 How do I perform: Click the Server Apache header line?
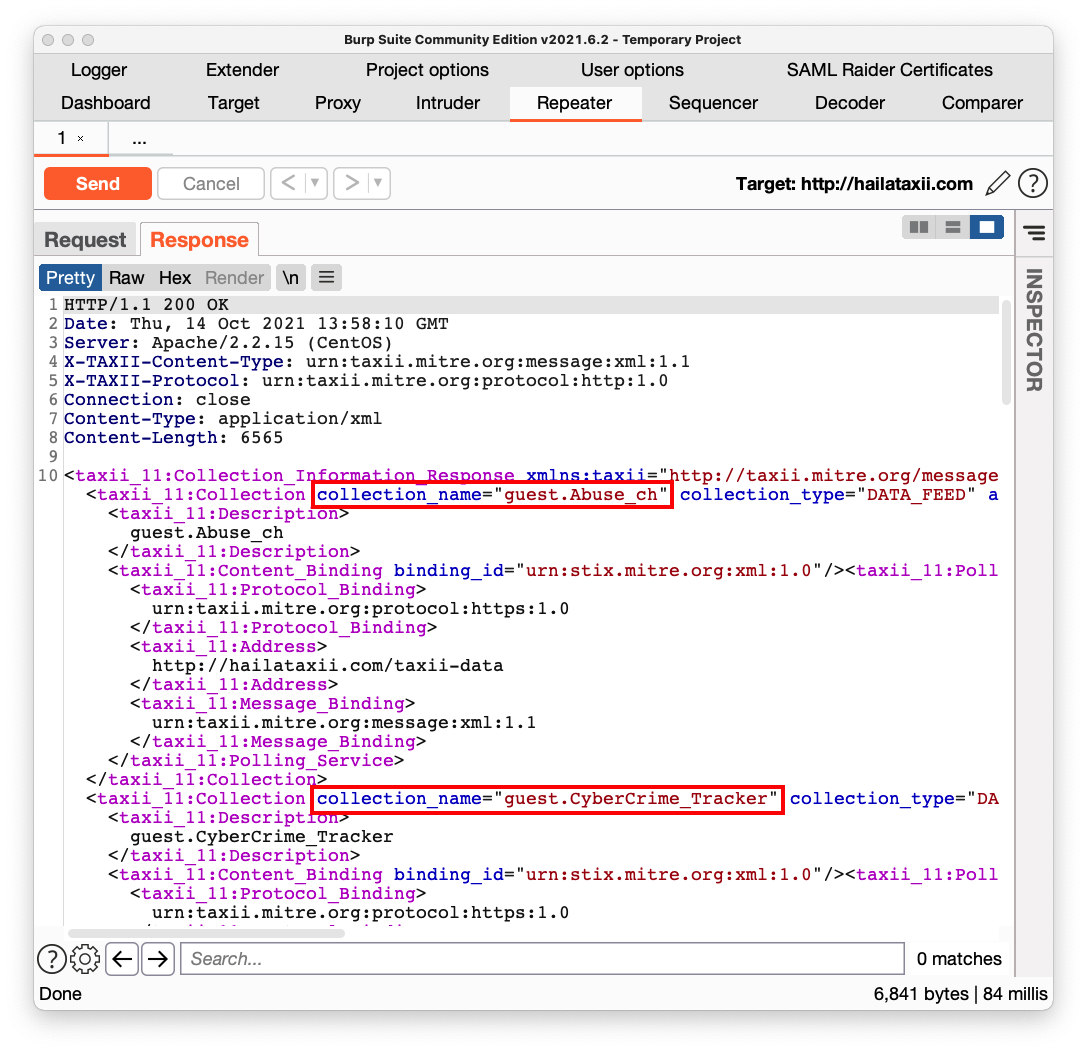[x=228, y=343]
